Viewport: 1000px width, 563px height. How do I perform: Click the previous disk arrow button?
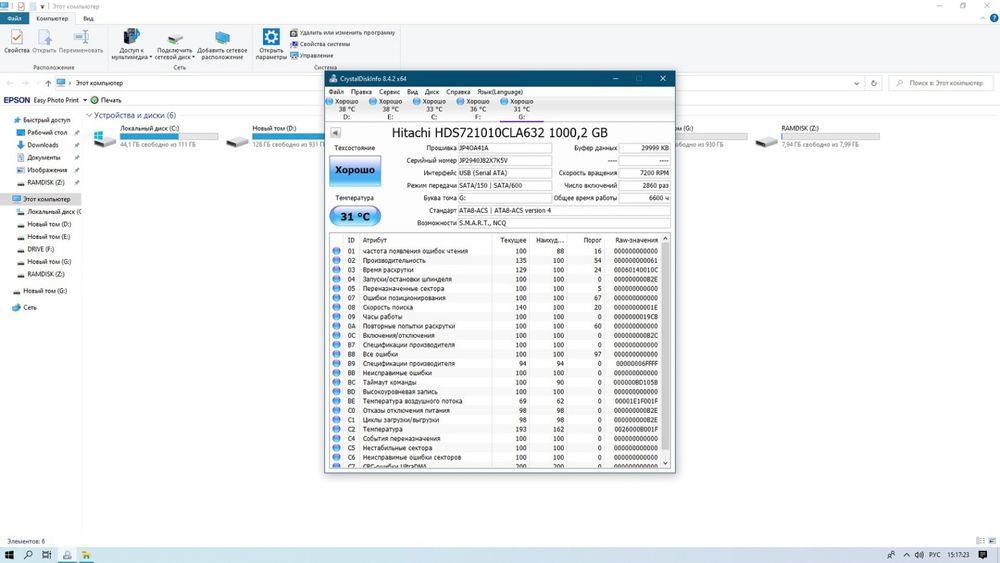point(335,133)
